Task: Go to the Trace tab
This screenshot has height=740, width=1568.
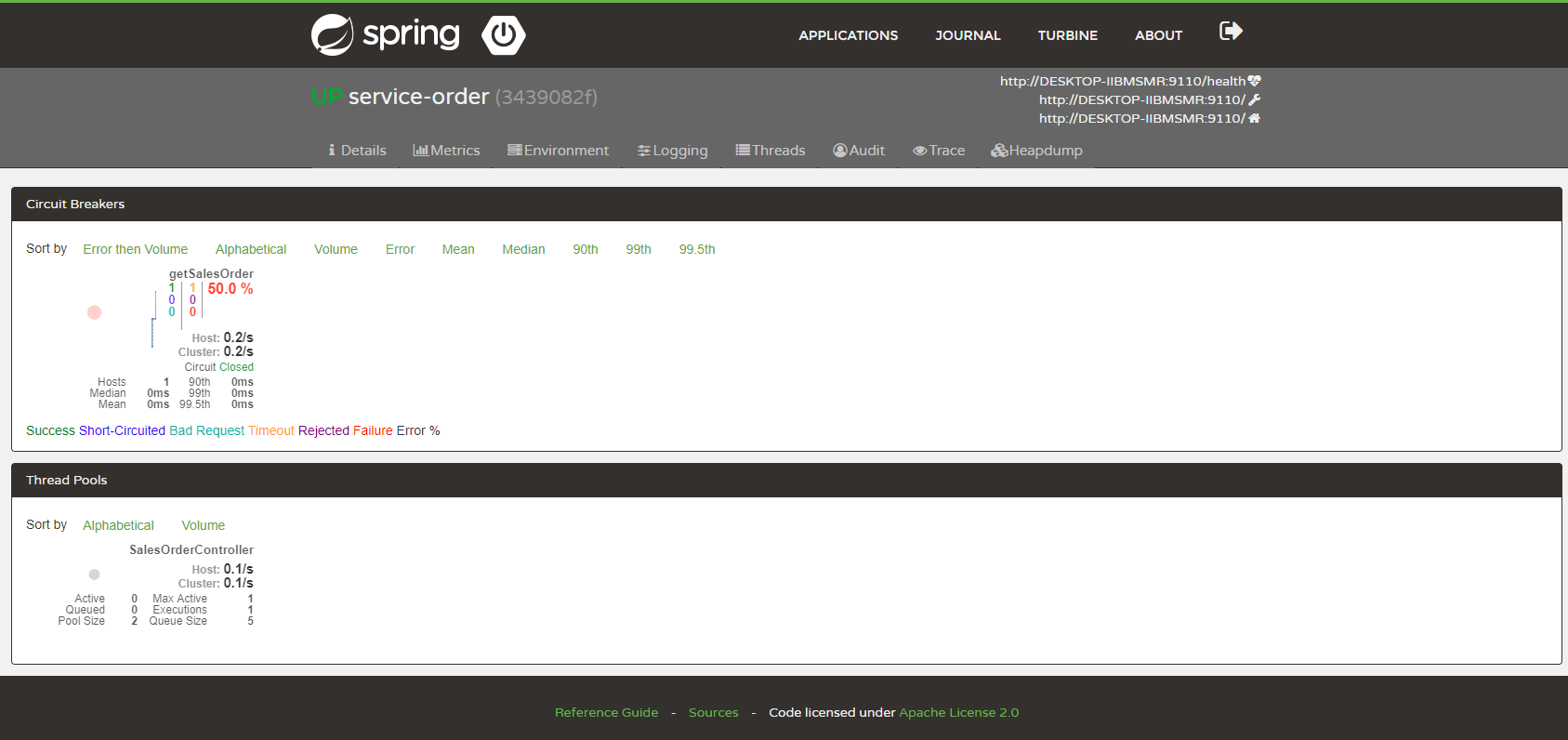Action: click(x=939, y=151)
